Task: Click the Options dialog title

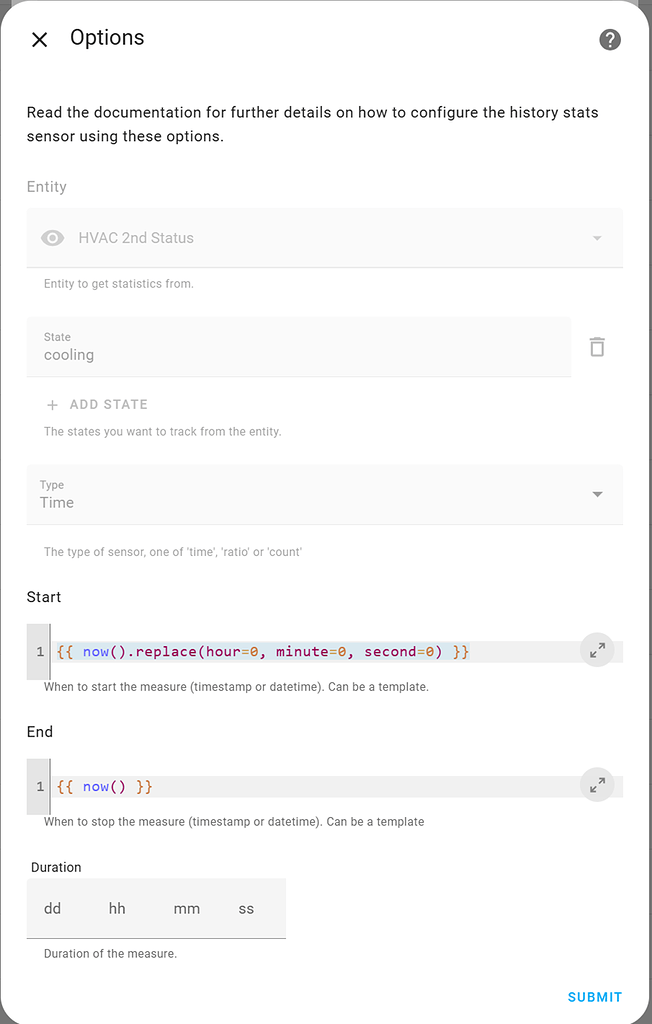Action: tap(107, 38)
